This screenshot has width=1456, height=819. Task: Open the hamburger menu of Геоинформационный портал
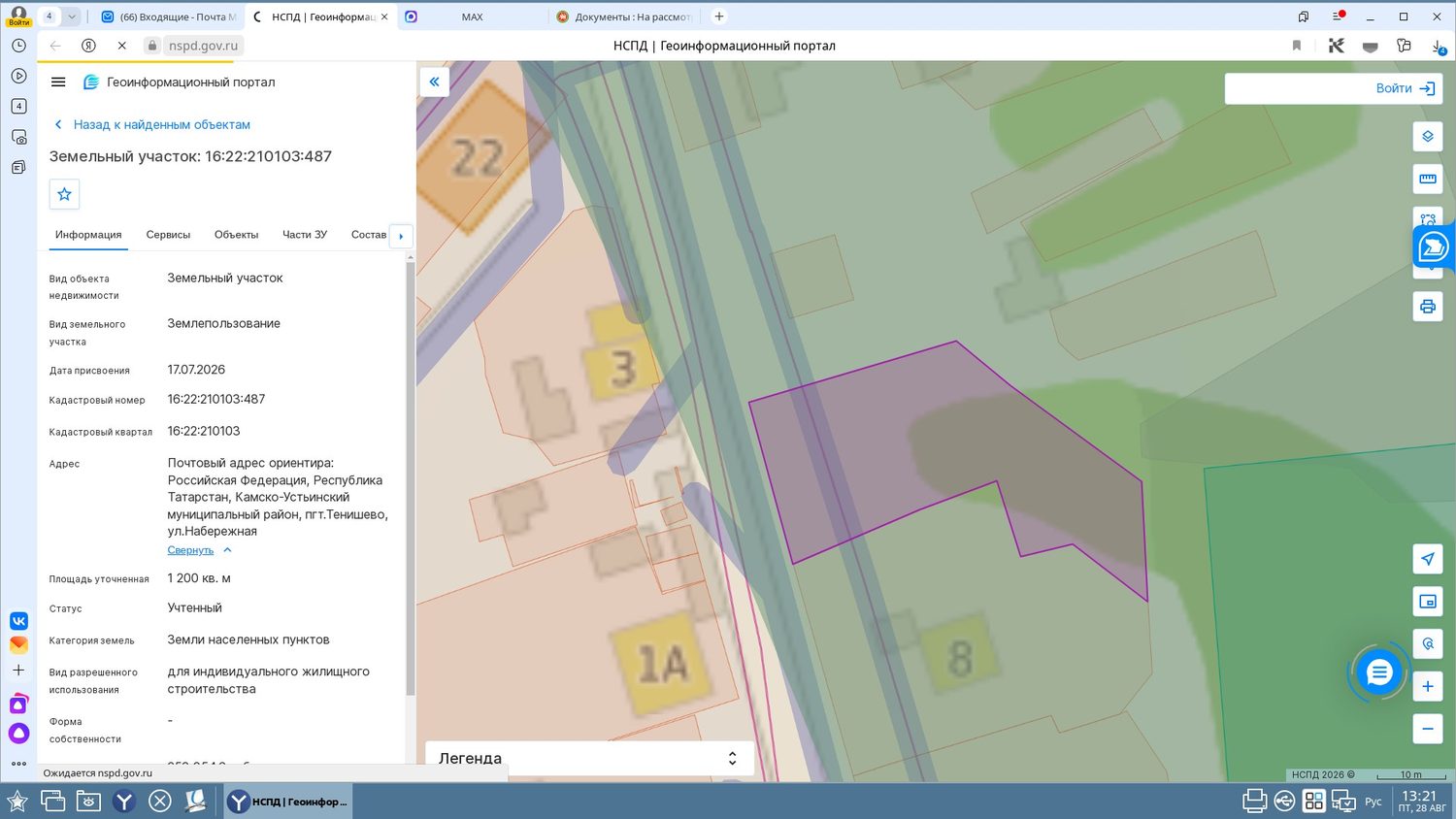pos(58,82)
